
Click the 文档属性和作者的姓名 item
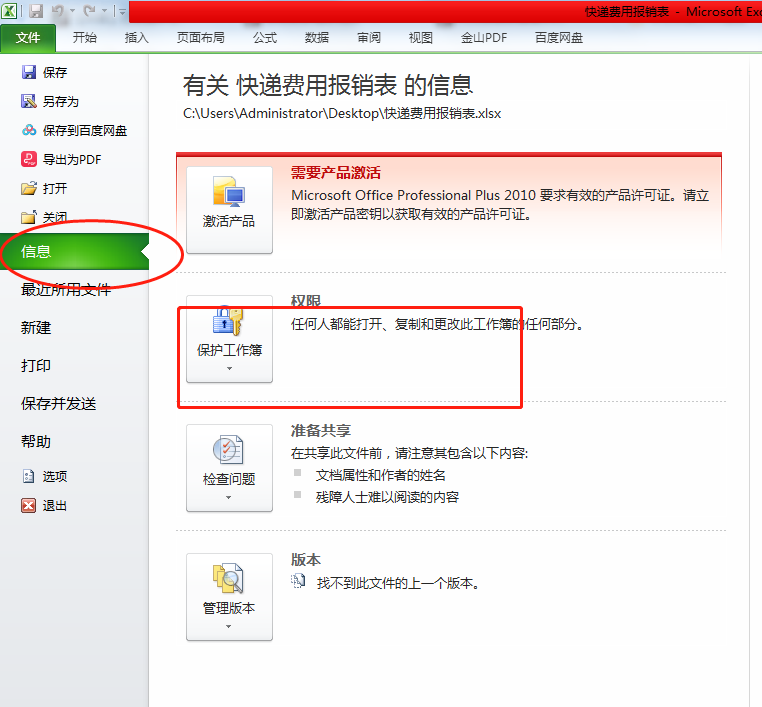coord(381,475)
